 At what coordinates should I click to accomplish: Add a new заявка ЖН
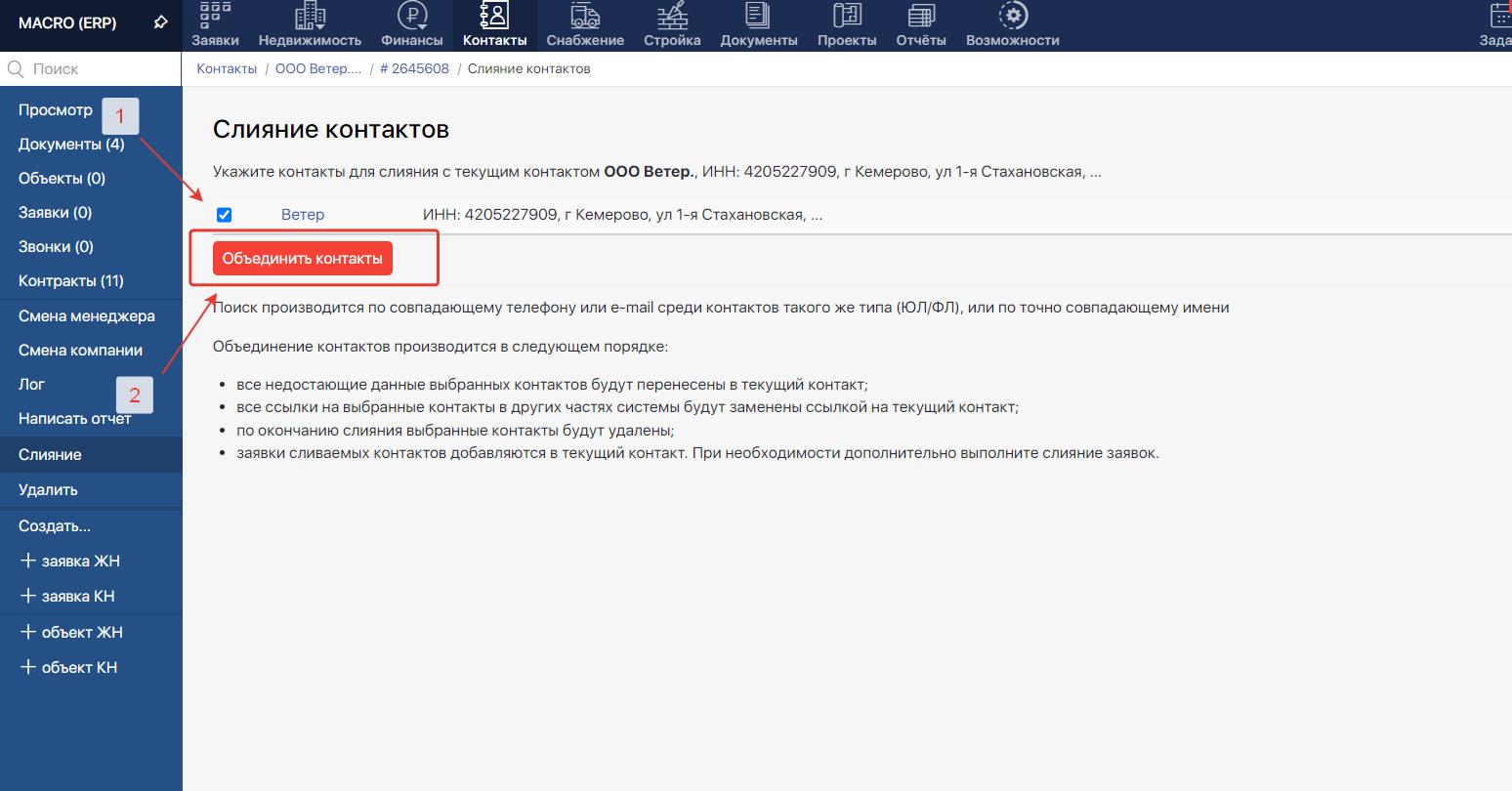[70, 562]
